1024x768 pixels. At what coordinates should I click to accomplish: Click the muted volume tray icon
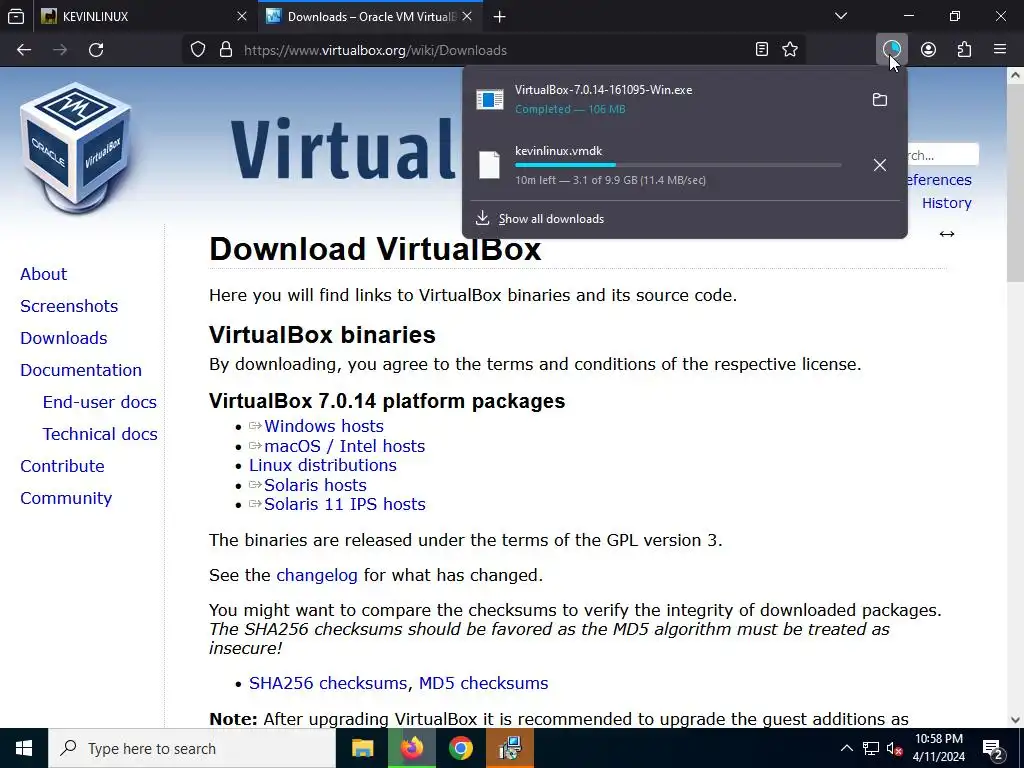(895, 749)
